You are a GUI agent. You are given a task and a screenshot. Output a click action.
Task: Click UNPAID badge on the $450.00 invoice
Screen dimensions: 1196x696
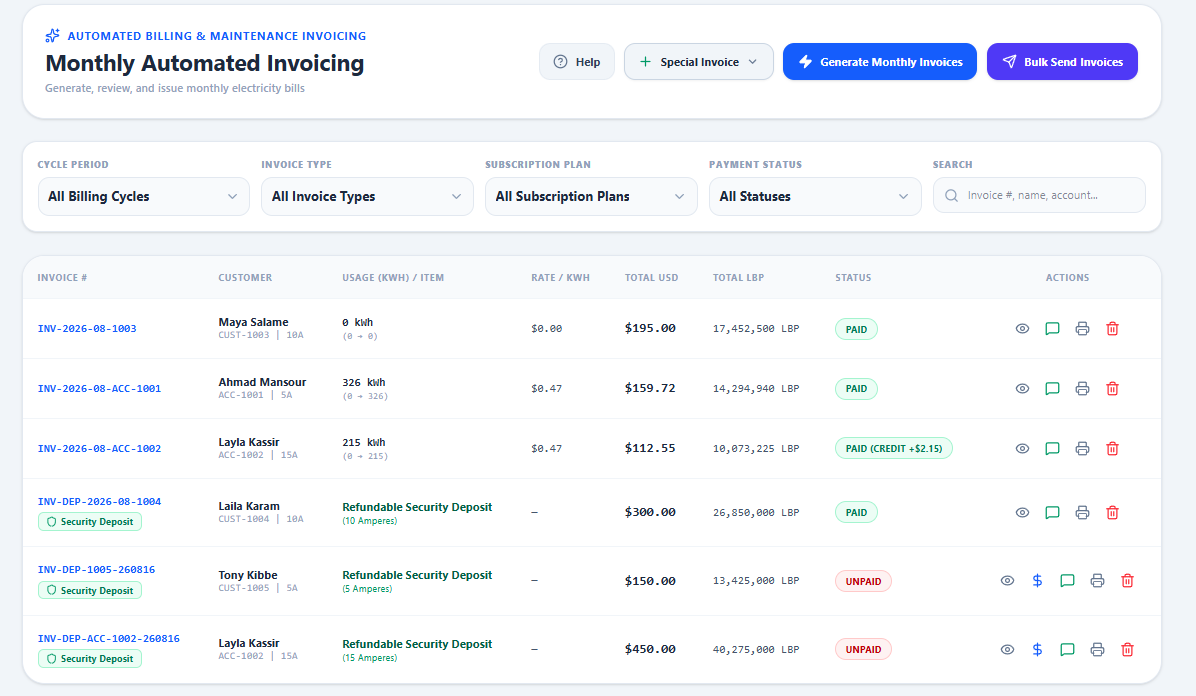(863, 649)
